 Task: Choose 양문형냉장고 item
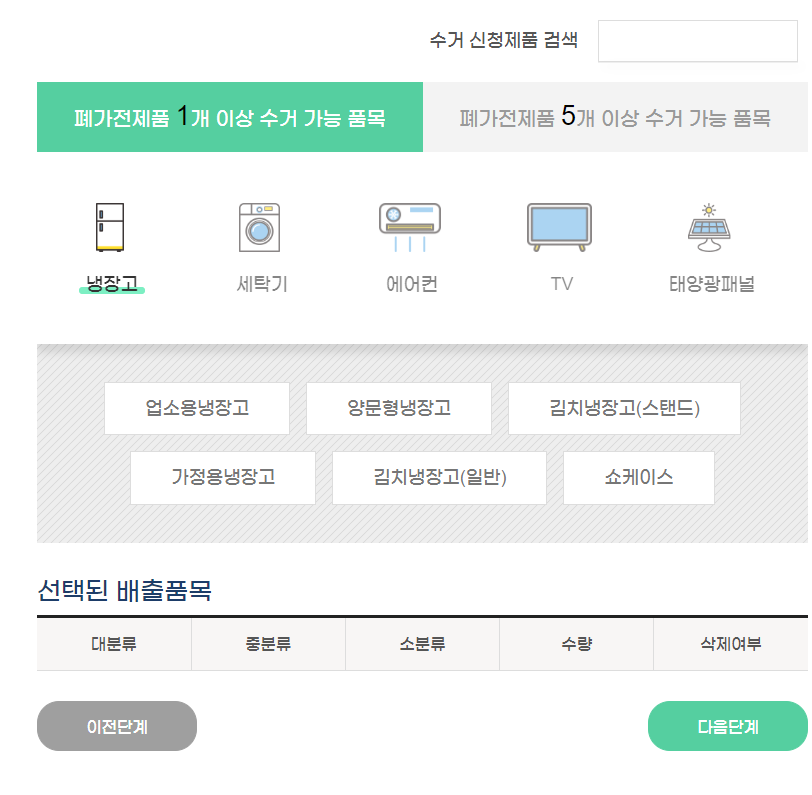click(x=399, y=408)
